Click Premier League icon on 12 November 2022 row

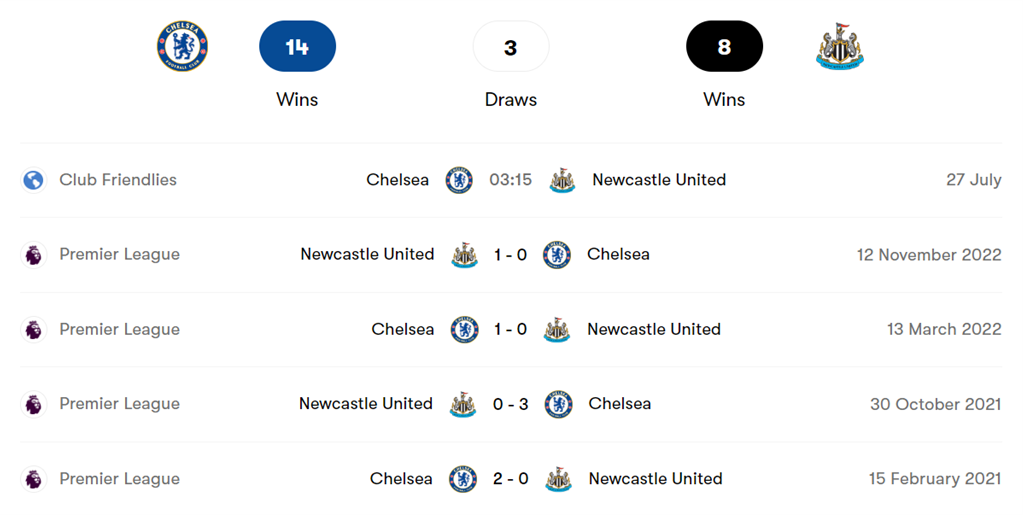click(x=34, y=255)
